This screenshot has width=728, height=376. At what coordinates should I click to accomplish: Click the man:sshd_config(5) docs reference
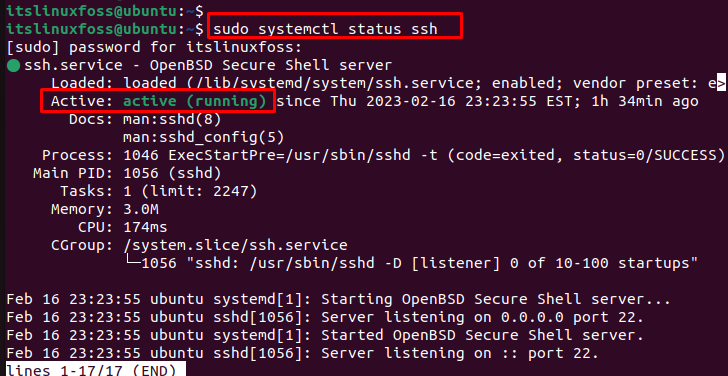click(x=203, y=137)
